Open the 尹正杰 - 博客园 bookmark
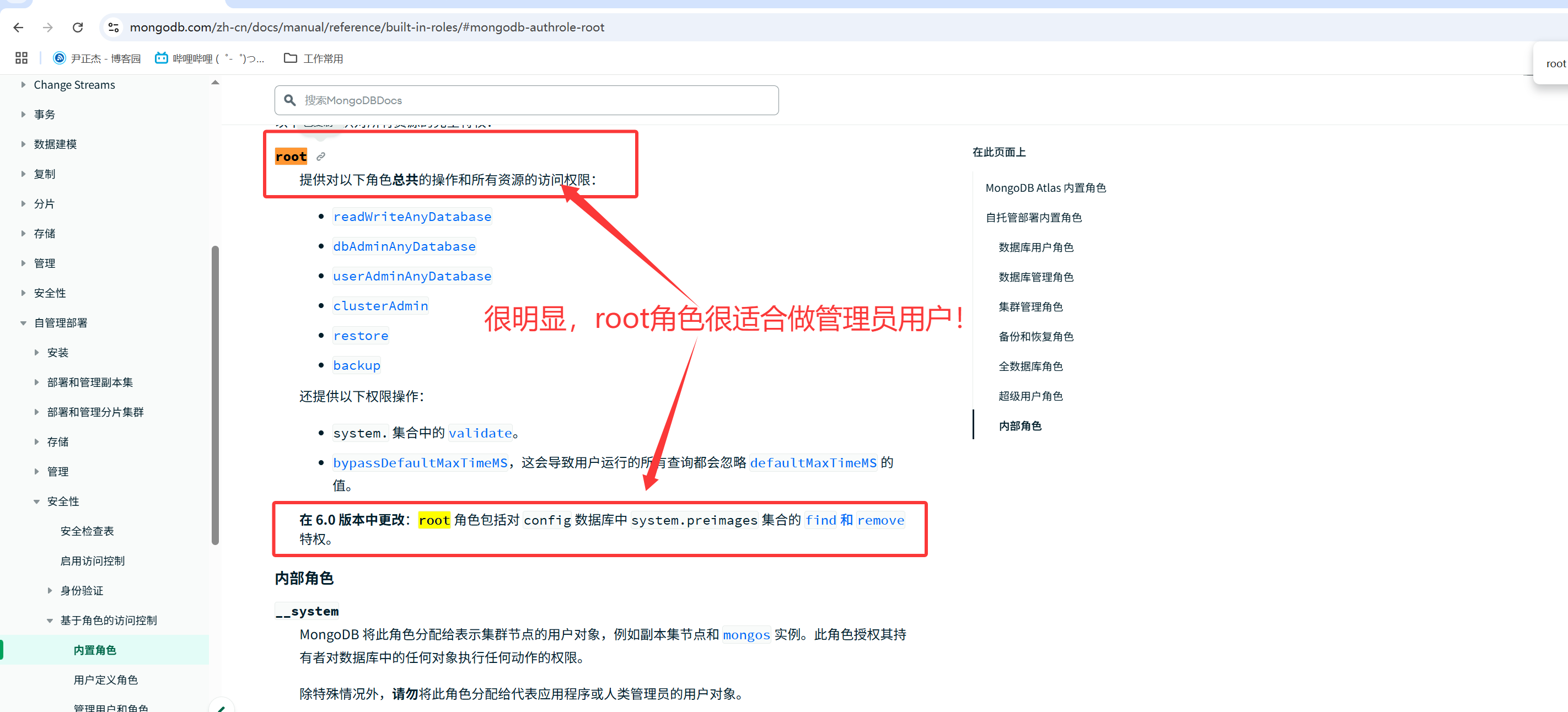The image size is (1568, 712). [x=97, y=58]
